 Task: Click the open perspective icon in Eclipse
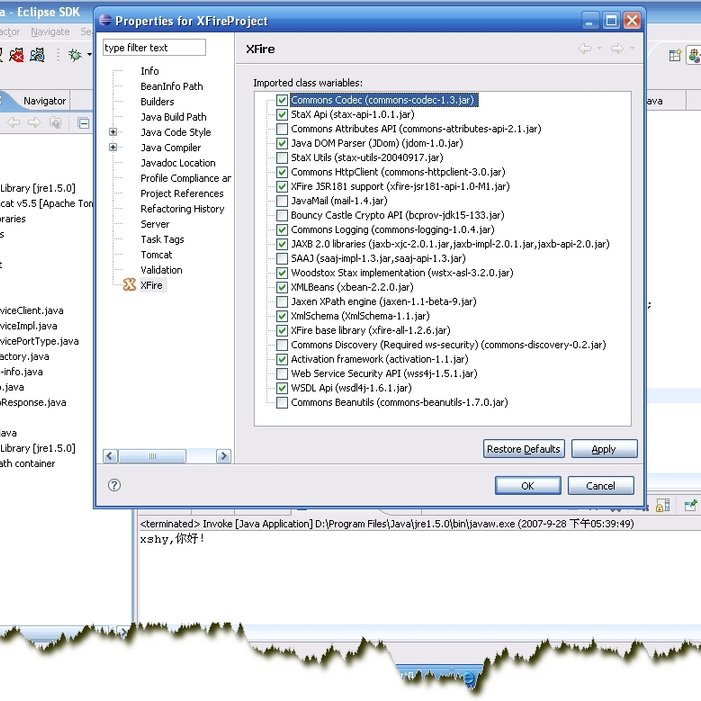675,55
